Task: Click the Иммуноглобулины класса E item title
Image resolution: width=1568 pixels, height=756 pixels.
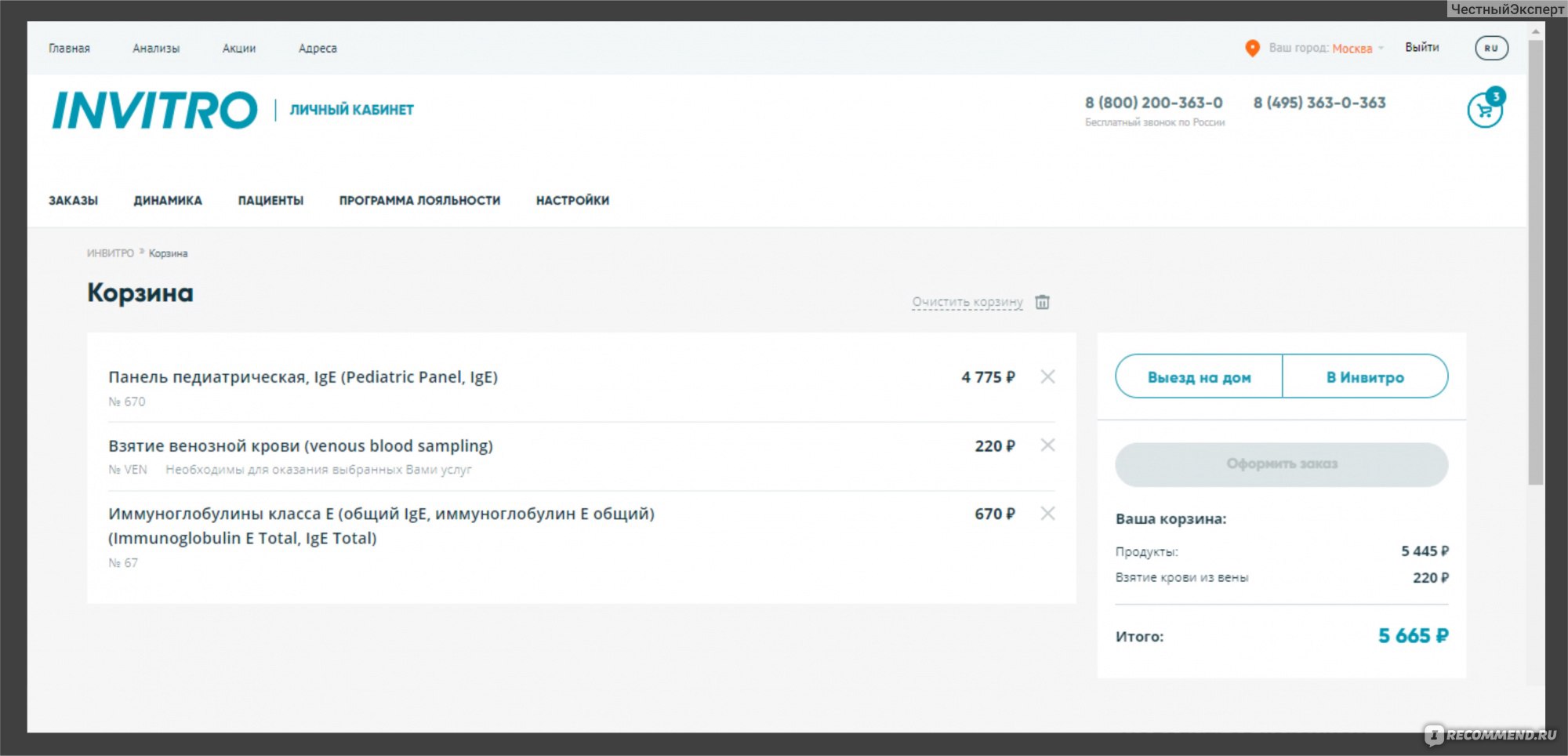Action: coord(381,525)
